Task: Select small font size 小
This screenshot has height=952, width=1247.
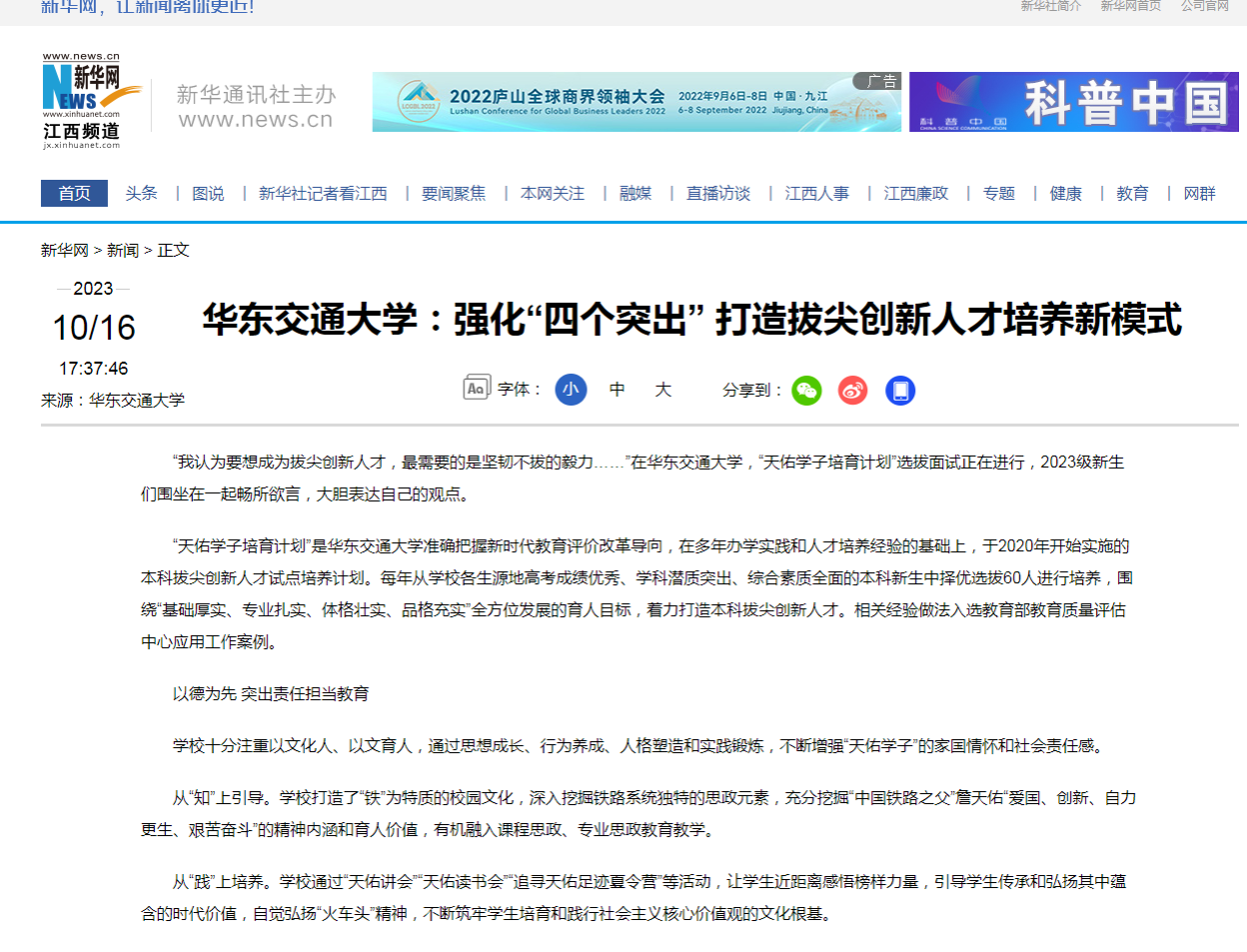Action: point(571,390)
